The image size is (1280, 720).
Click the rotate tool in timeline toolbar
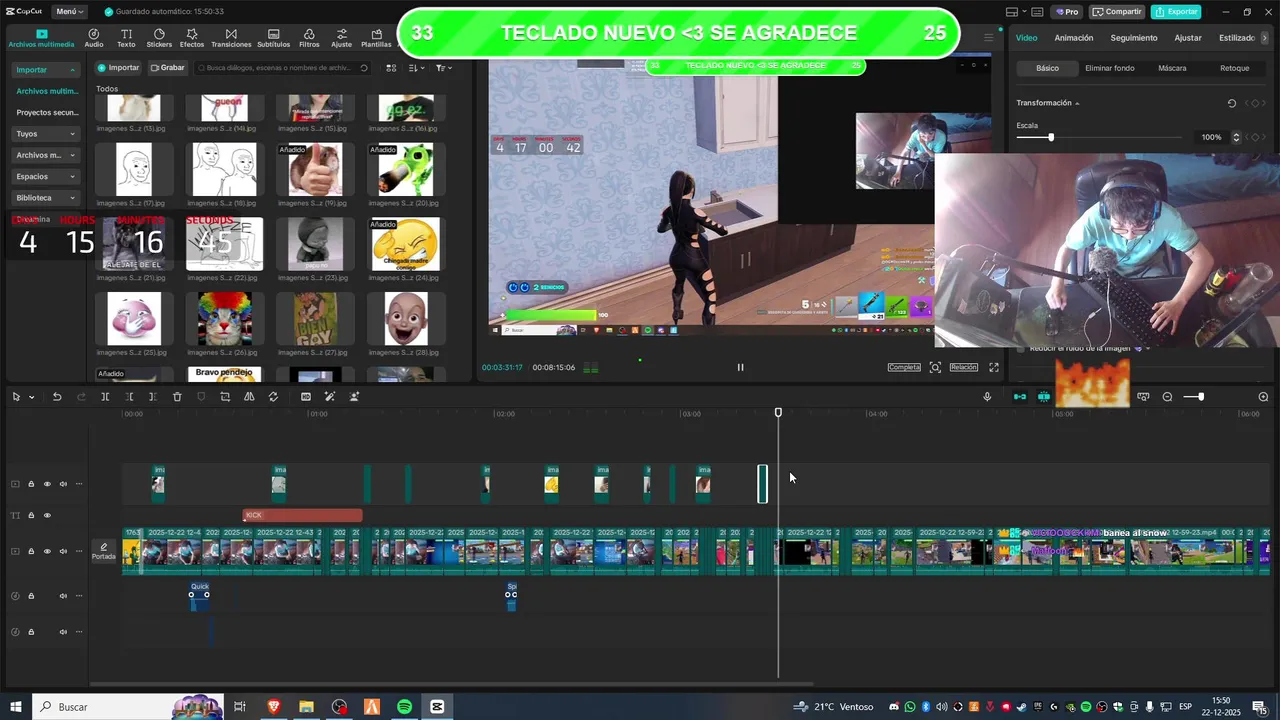click(273, 397)
